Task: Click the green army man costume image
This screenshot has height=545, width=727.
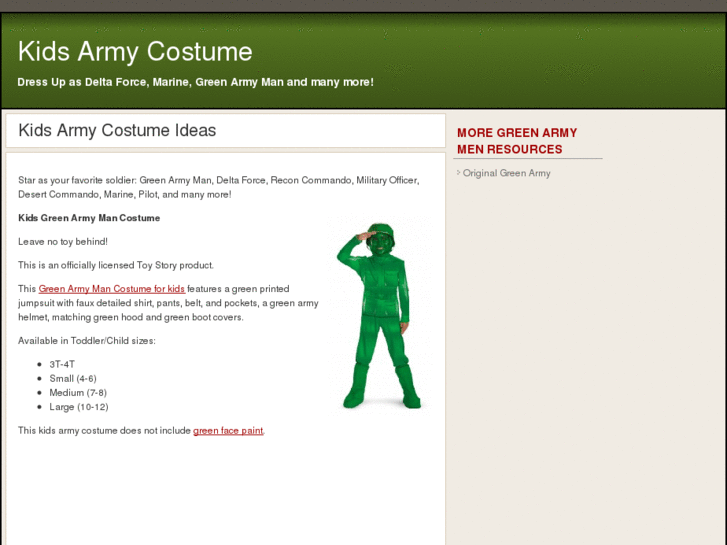Action: tap(380, 315)
